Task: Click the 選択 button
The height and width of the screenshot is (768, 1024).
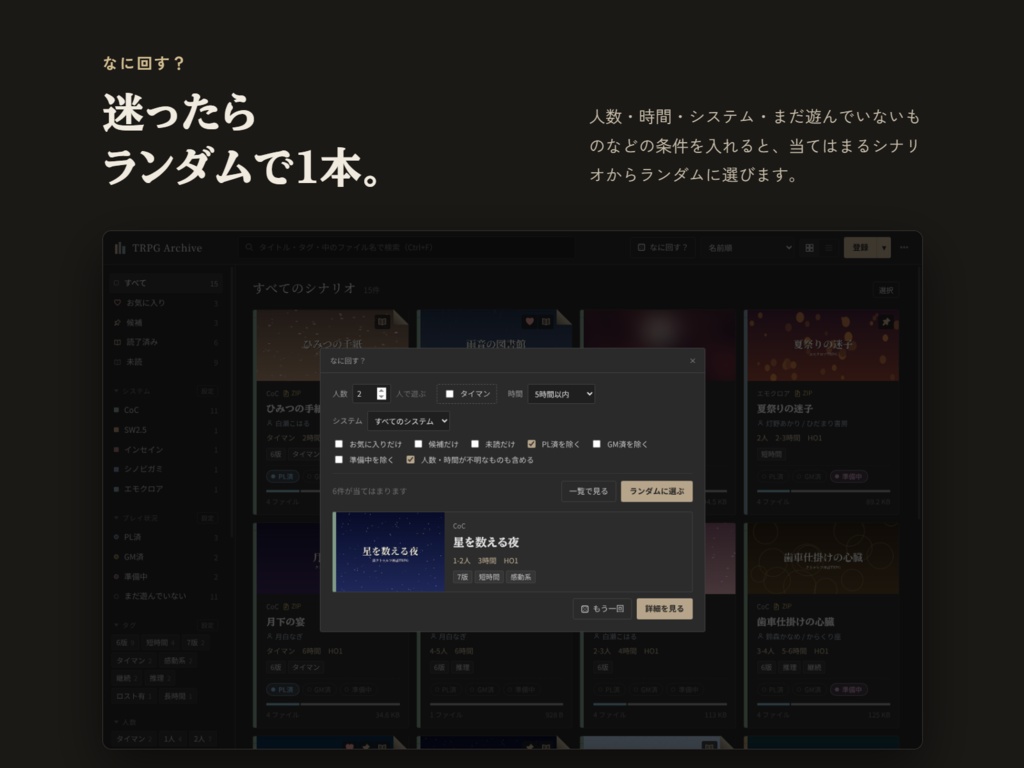Action: click(886, 290)
